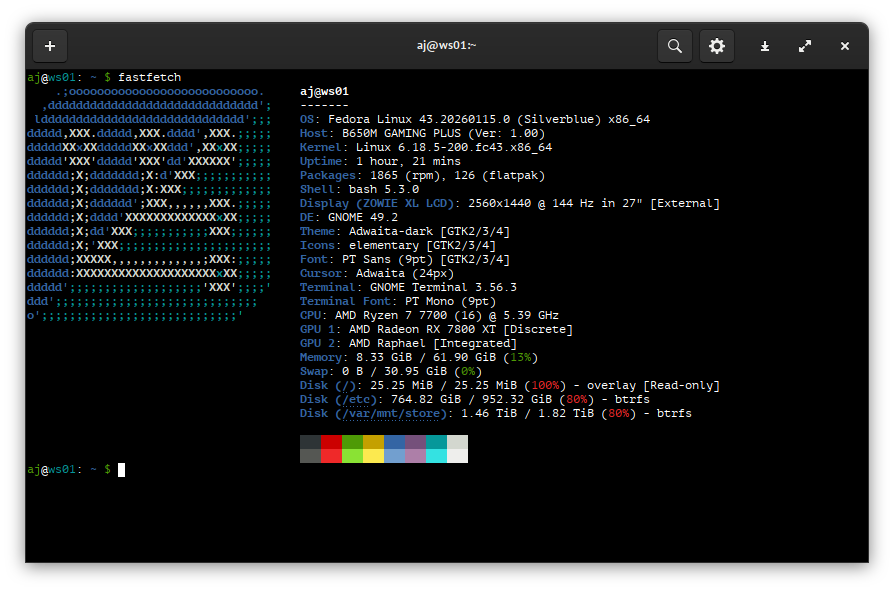Screen dimensions: 894x591
Task: Click the dark red palette swatch
Action: coord(331,442)
